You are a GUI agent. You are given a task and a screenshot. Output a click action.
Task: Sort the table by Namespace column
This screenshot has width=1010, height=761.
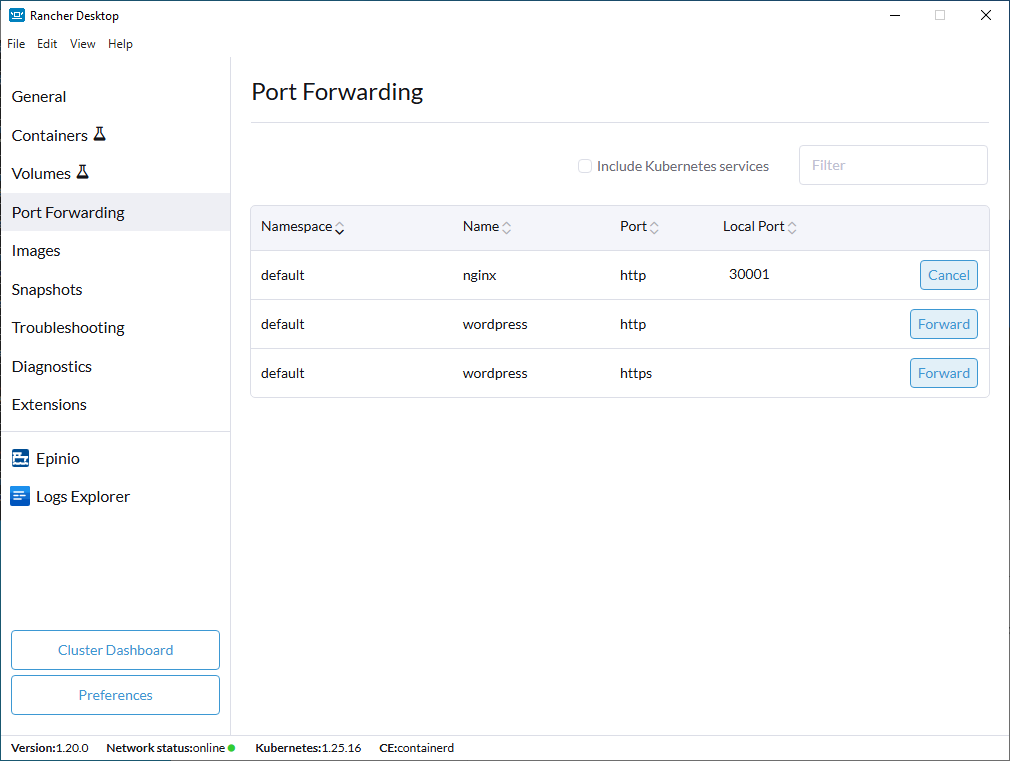click(x=339, y=228)
